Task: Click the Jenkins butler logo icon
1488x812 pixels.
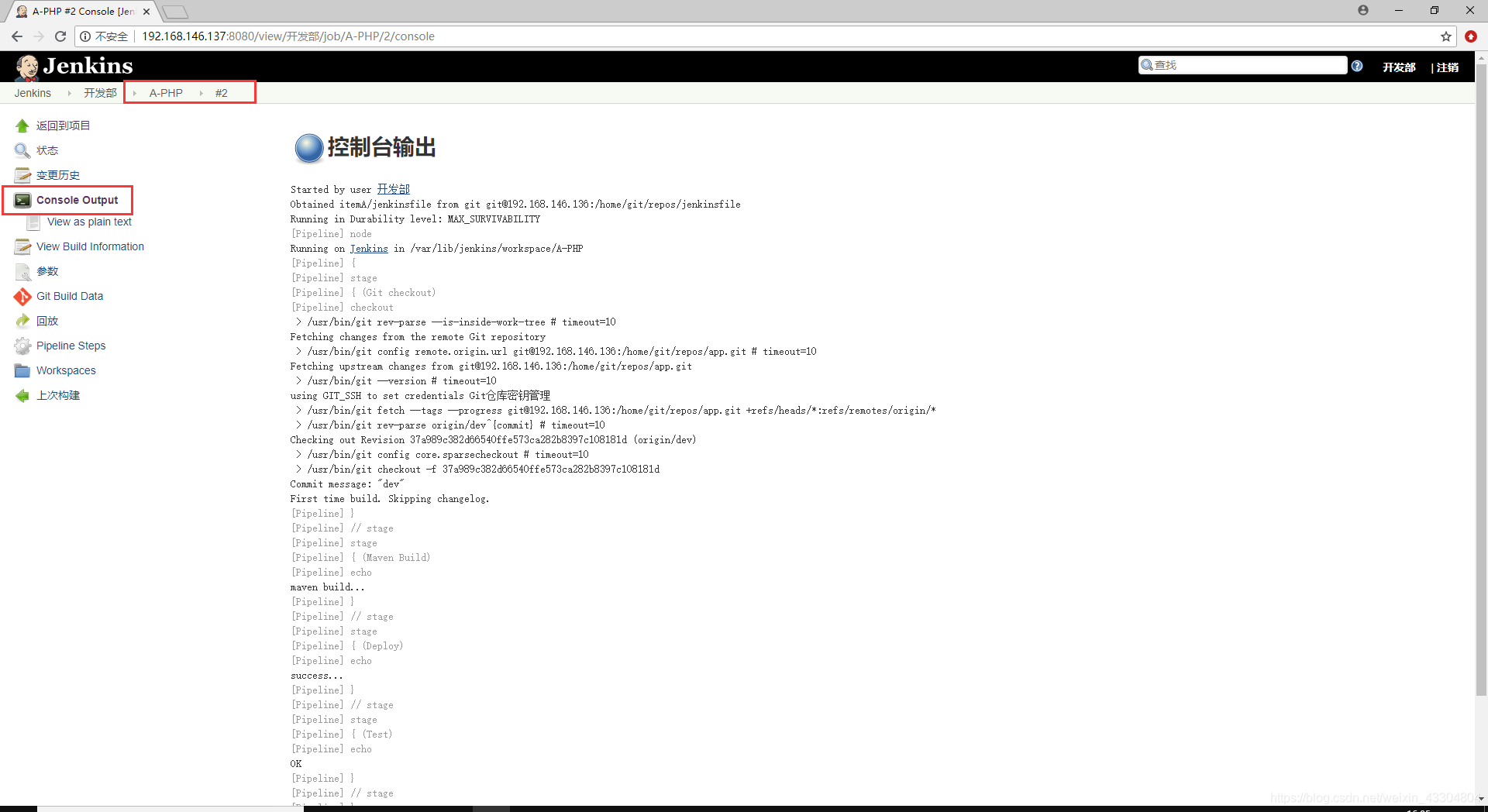Action: click(27, 67)
